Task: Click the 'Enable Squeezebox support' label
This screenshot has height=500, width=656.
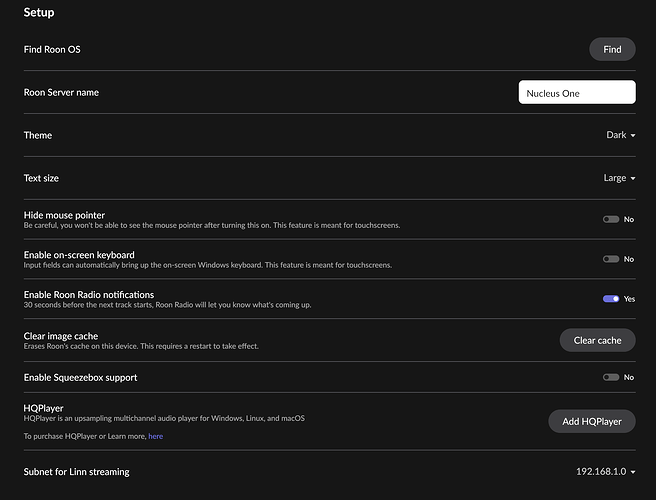Action: (x=80, y=377)
